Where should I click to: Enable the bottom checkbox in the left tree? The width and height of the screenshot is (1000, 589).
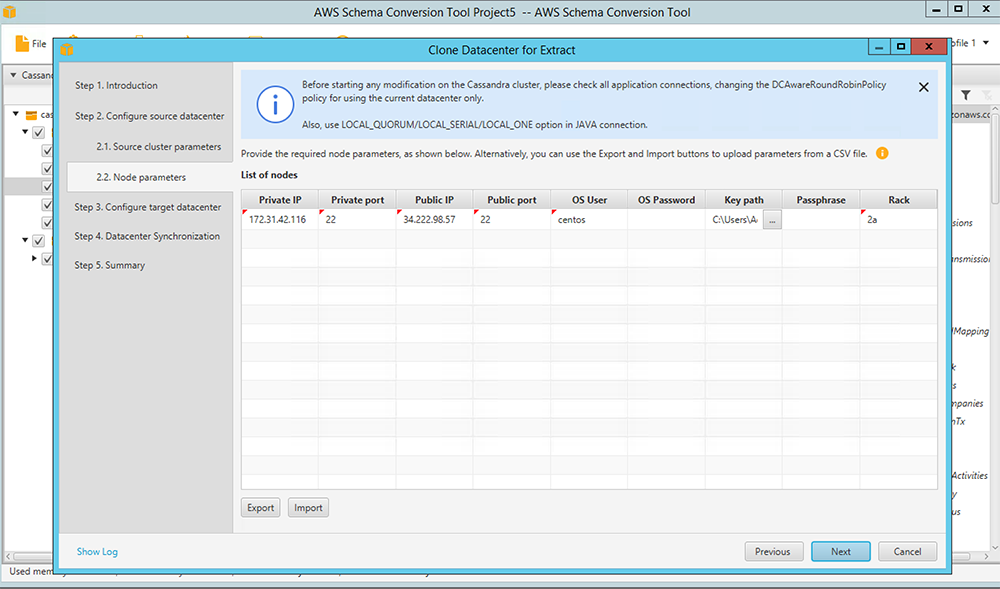[x=46, y=259]
